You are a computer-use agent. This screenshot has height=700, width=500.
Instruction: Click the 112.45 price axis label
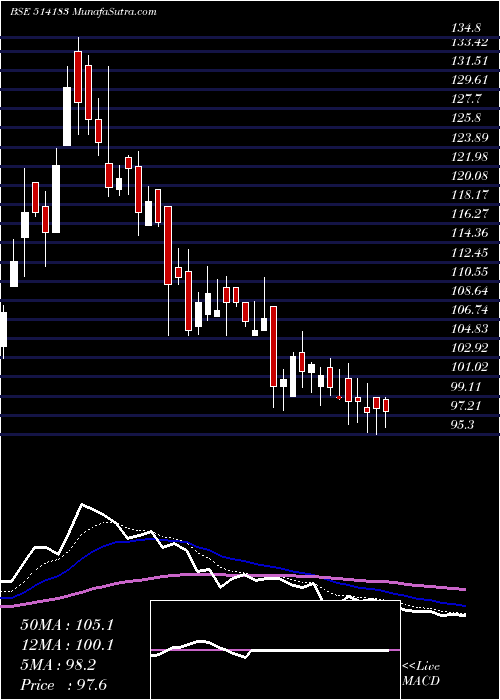coord(471,252)
